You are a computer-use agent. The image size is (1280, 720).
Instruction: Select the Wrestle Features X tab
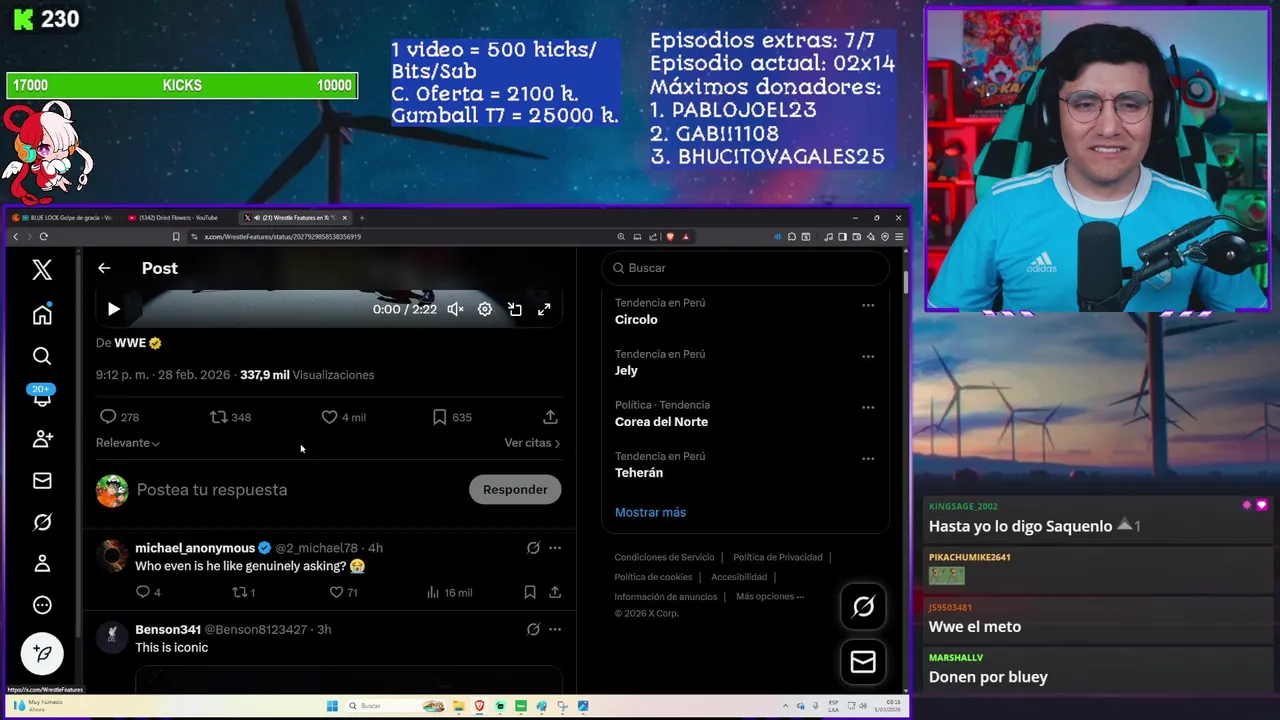click(297, 218)
